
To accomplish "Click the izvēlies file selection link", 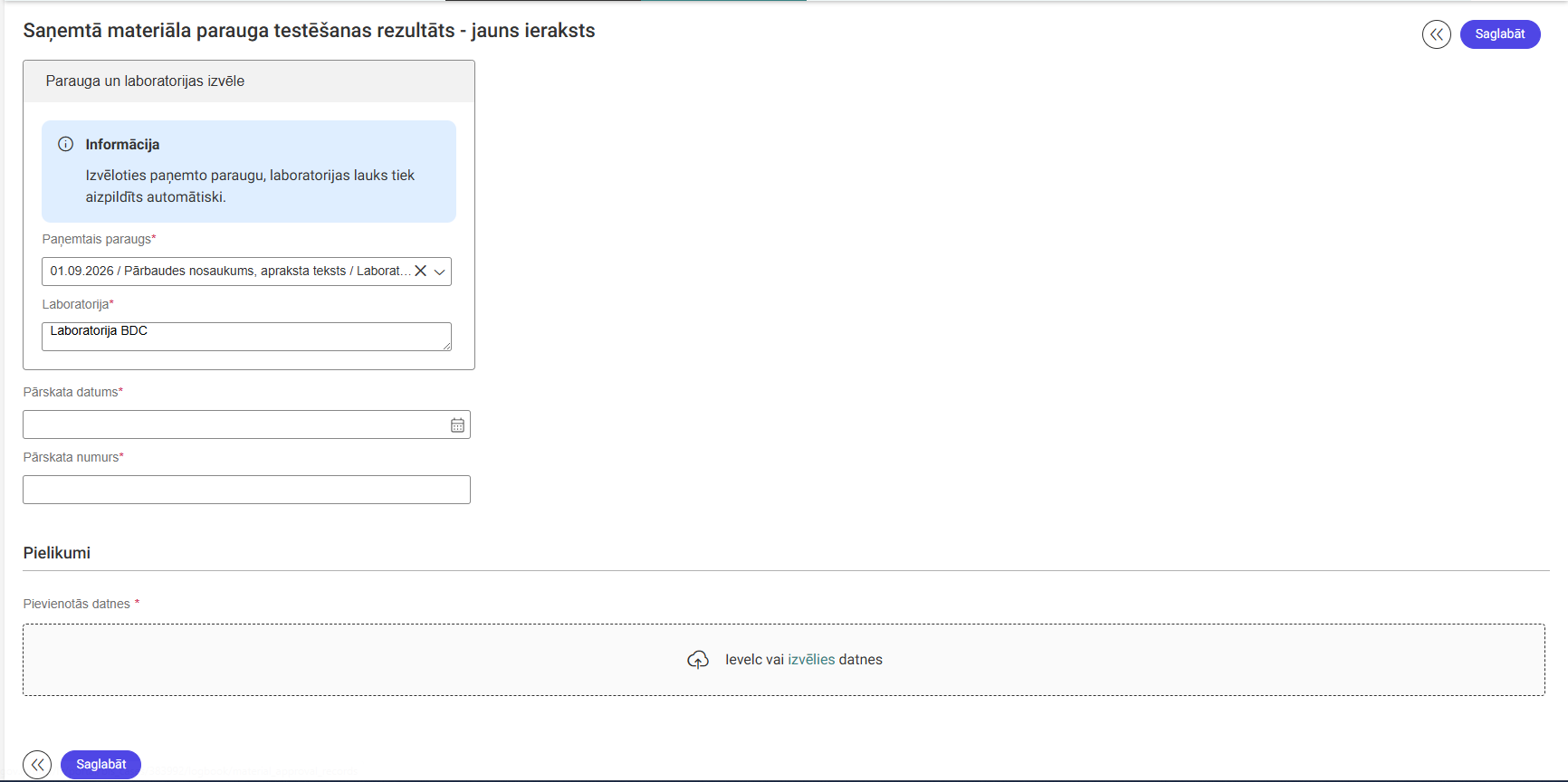I will tap(811, 660).
